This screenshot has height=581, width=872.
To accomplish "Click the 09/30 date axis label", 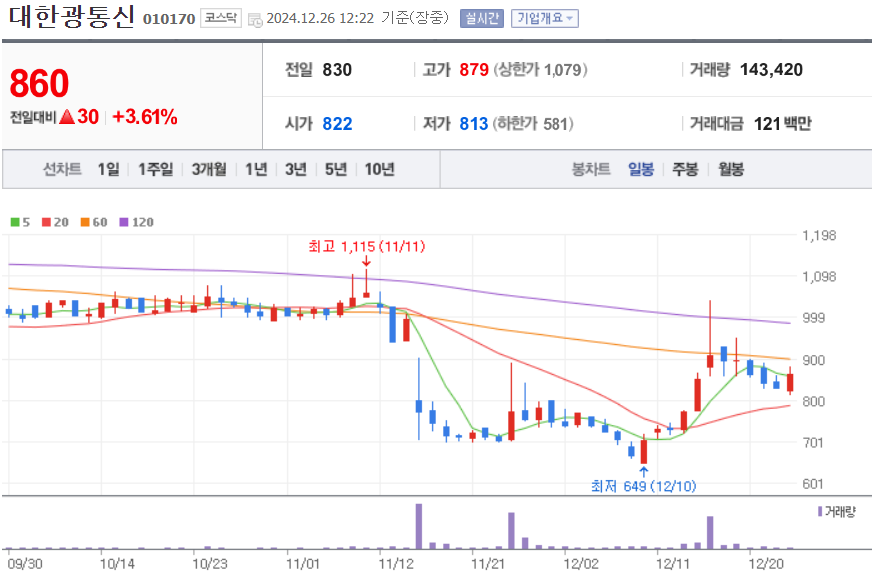I will pos(25,564).
